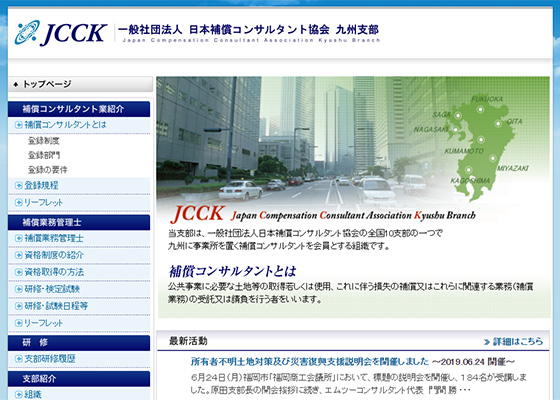Click the arrow icon beside first リーフレット
The width and height of the screenshot is (560, 400).
pos(19,202)
